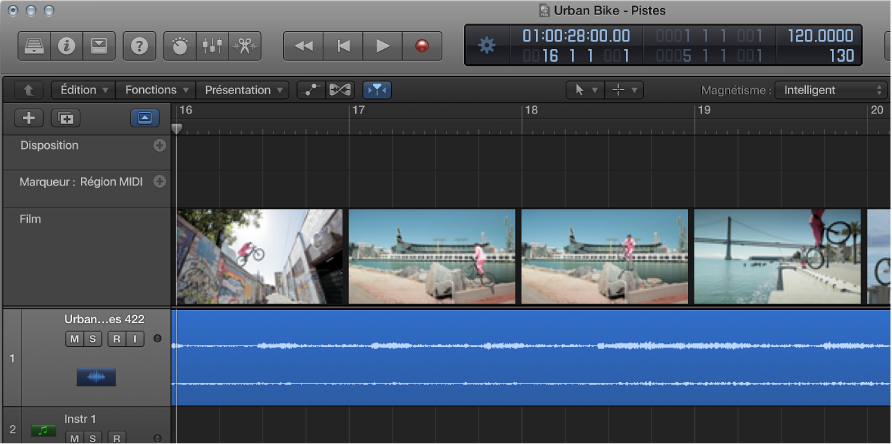892x444 pixels.
Task: Click the tempo value 120.0000
Action: [821, 36]
